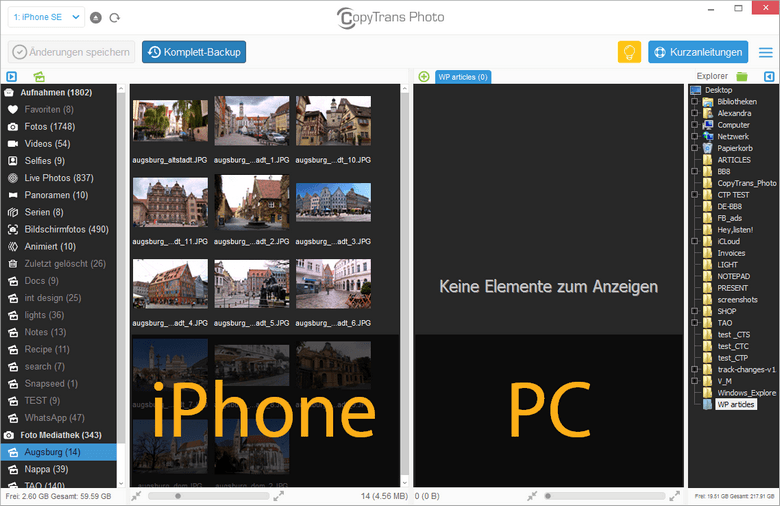Expand the Bibliotheken tree node
Image resolution: width=780 pixels, height=506 pixels.
pyautogui.click(x=695, y=101)
